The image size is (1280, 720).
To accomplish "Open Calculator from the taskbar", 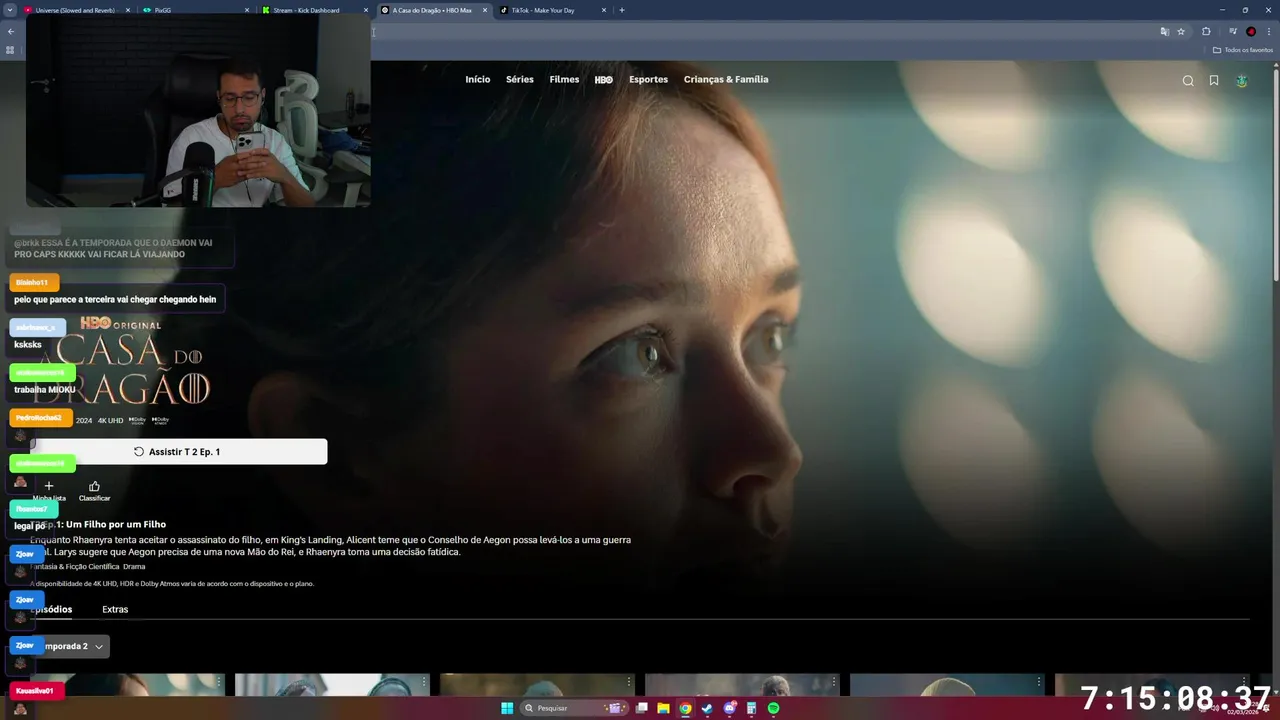I will coord(751,708).
